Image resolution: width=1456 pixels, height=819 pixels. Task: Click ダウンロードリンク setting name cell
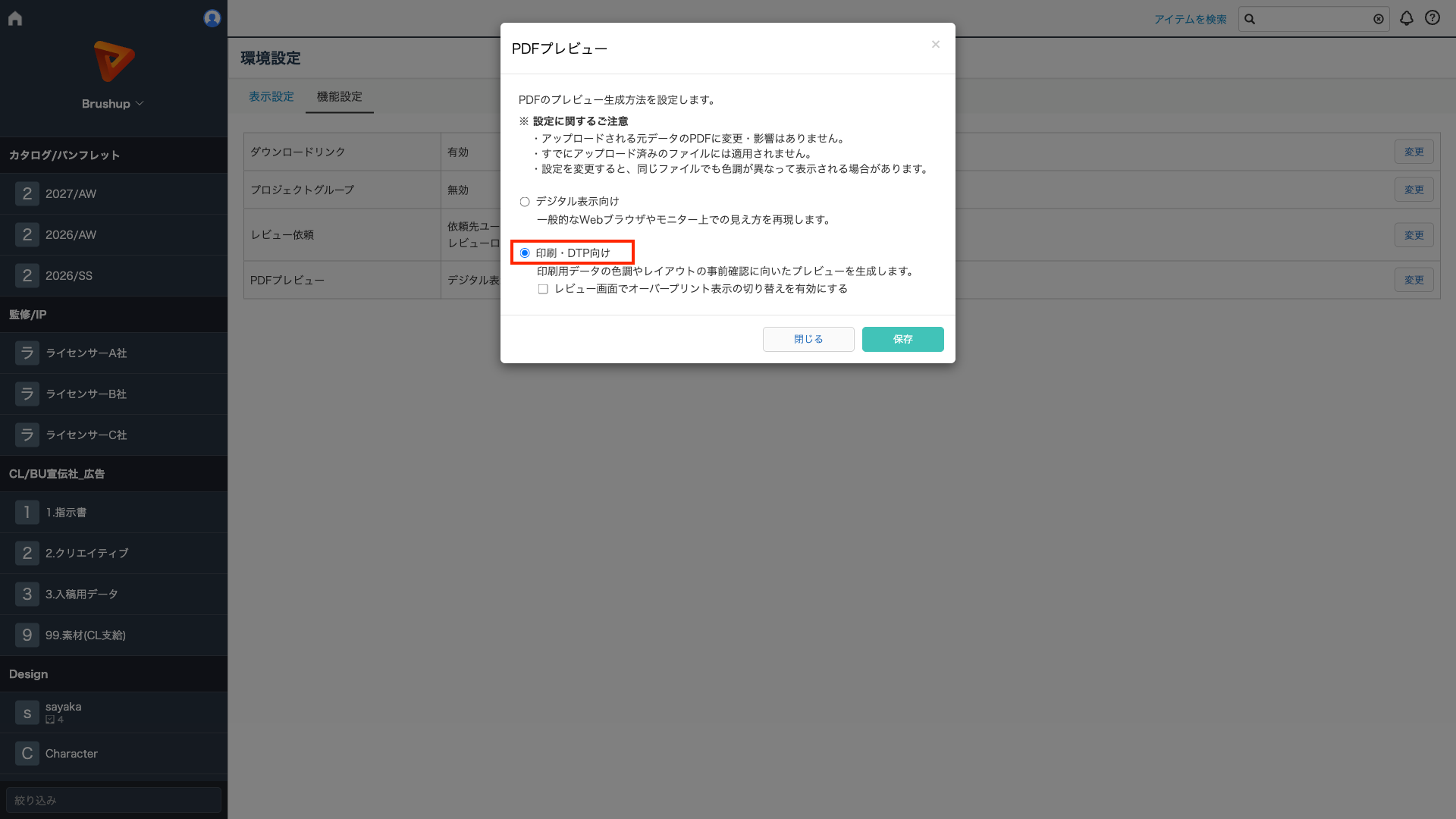point(342,152)
